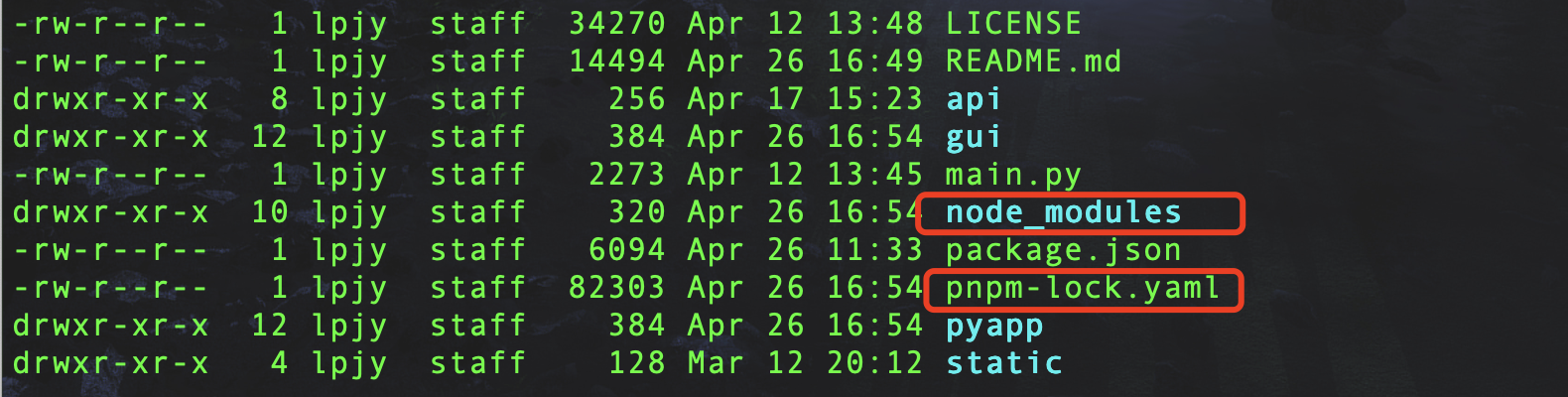Click the highlighted node_modules directory

coord(1063,212)
